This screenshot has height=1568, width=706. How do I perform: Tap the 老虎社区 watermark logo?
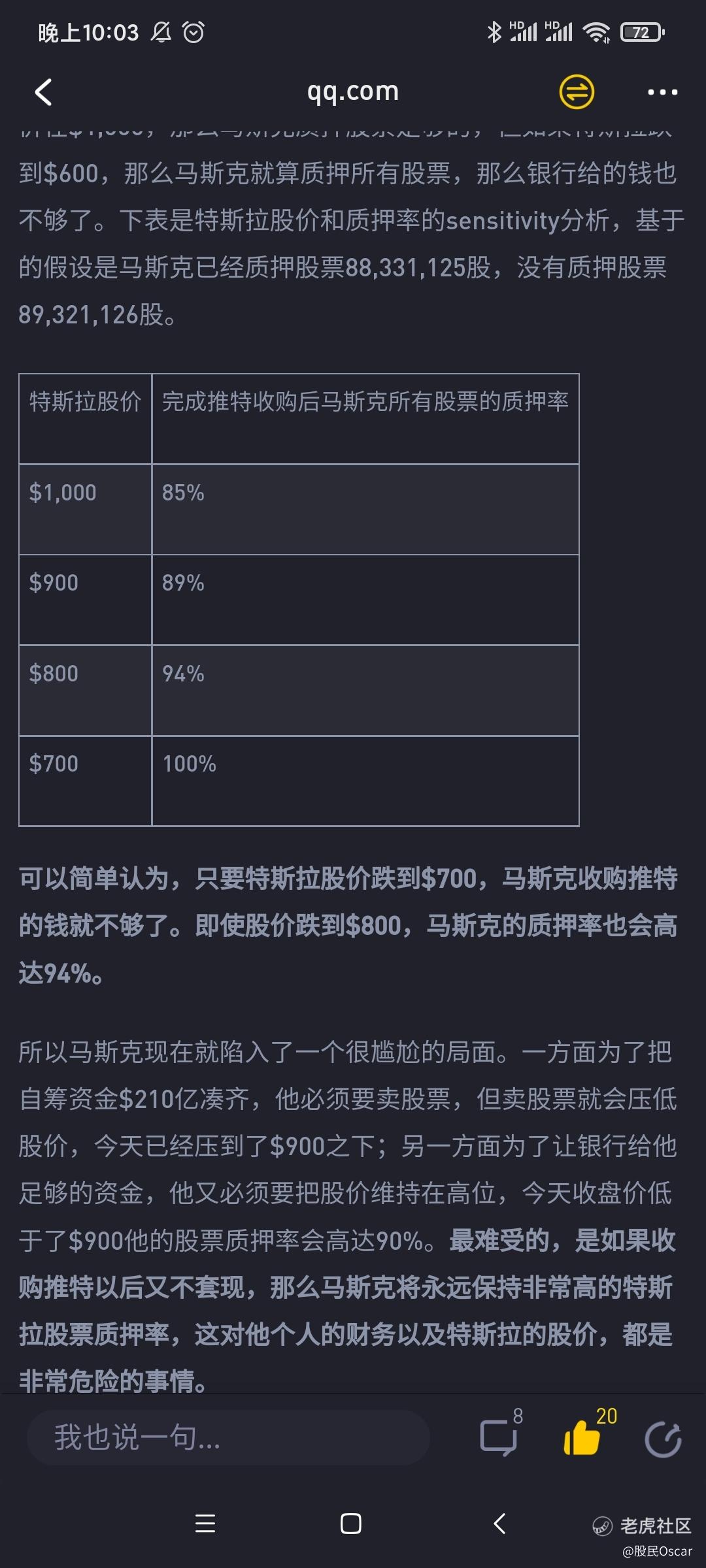tap(641, 1526)
